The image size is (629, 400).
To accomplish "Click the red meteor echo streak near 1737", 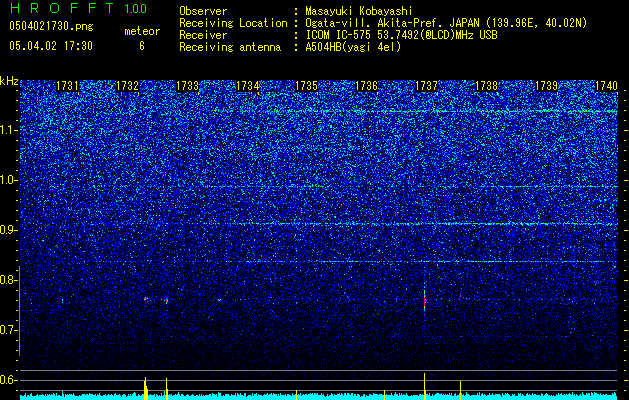I will (424, 299).
